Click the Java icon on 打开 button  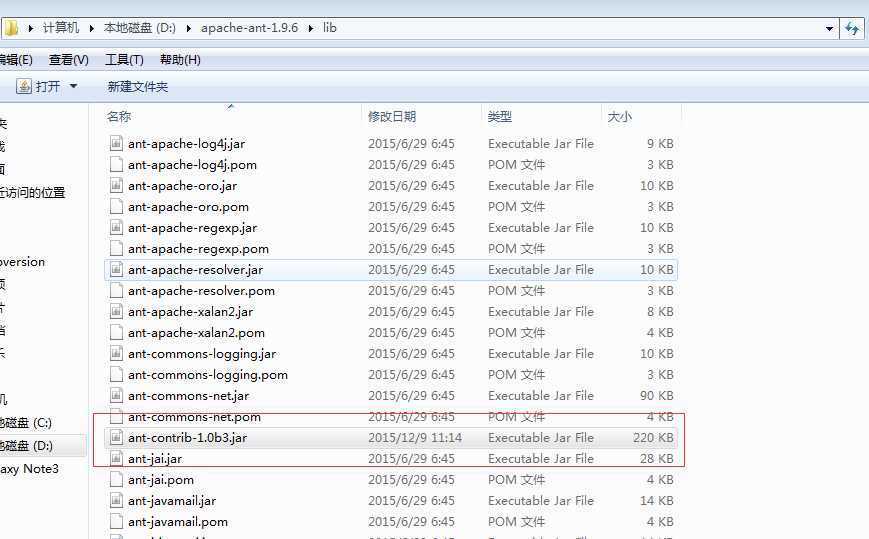point(24,86)
